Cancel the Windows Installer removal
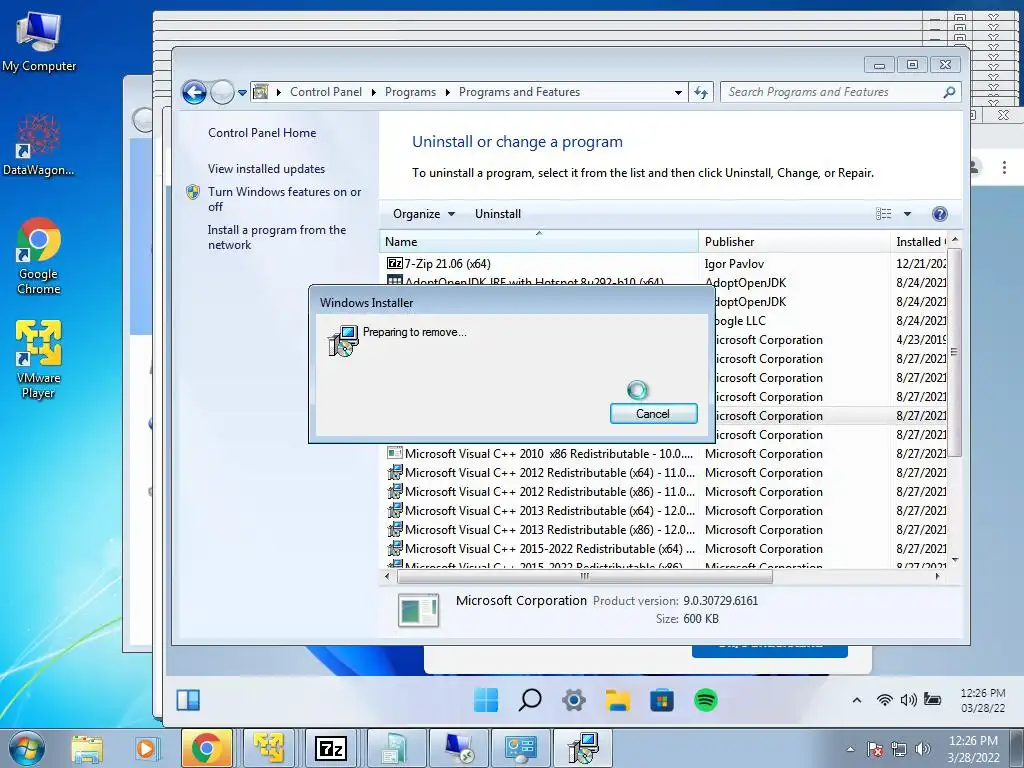 [653, 413]
